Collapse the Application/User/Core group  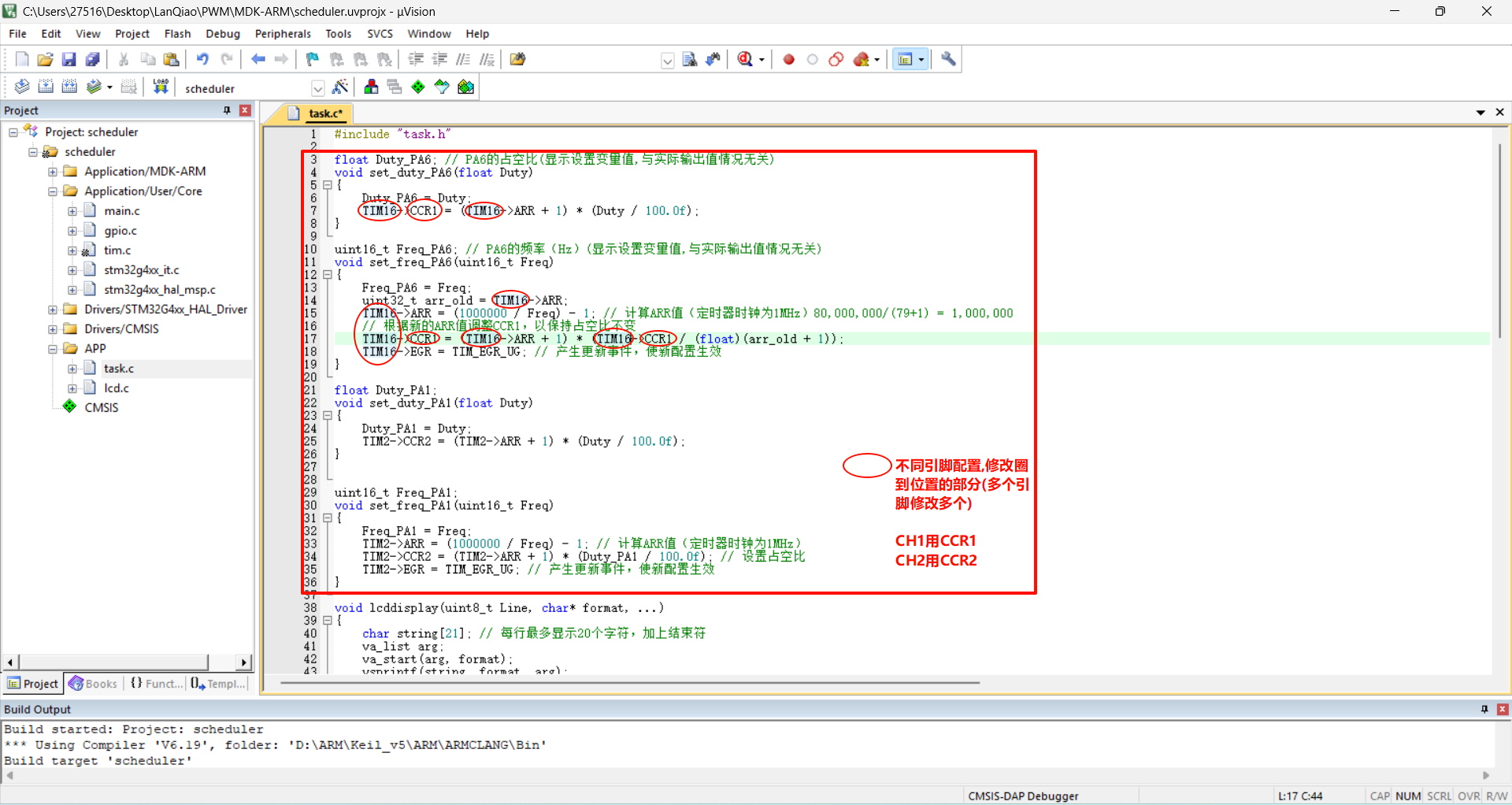point(53,191)
